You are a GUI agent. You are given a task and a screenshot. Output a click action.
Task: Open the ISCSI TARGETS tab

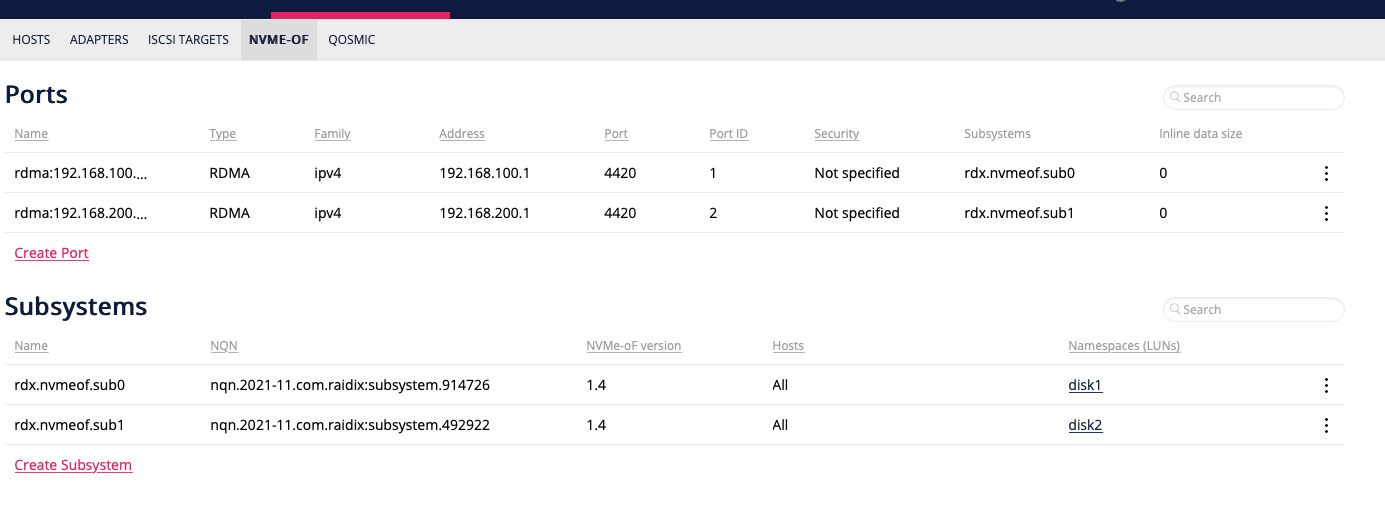click(189, 40)
